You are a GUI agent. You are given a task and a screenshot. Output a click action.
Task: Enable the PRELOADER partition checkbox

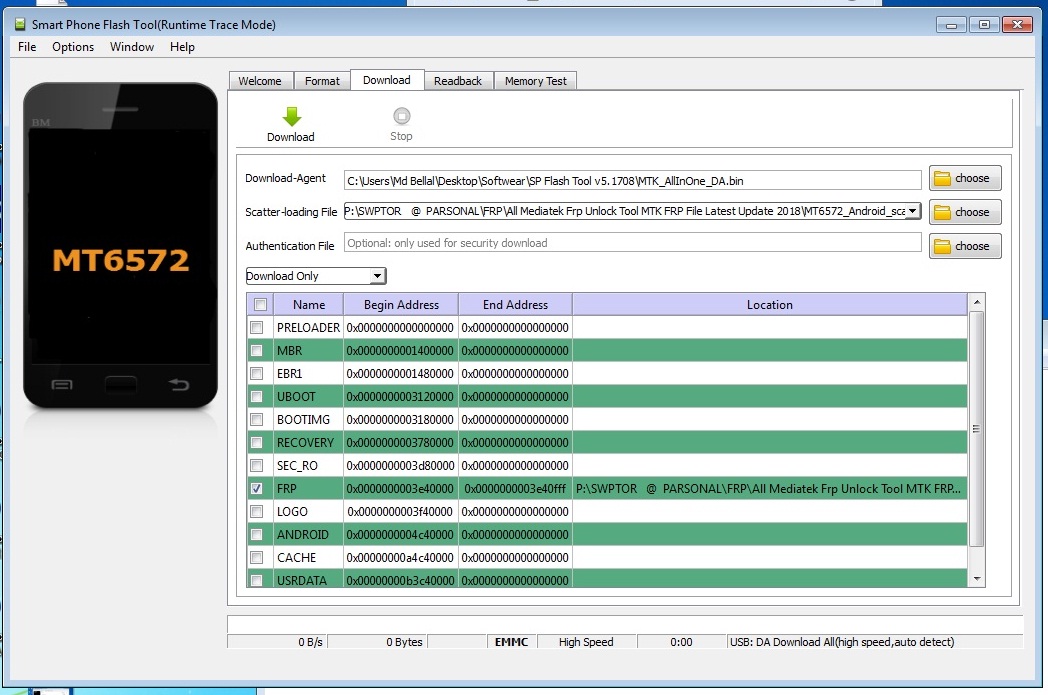(x=257, y=327)
